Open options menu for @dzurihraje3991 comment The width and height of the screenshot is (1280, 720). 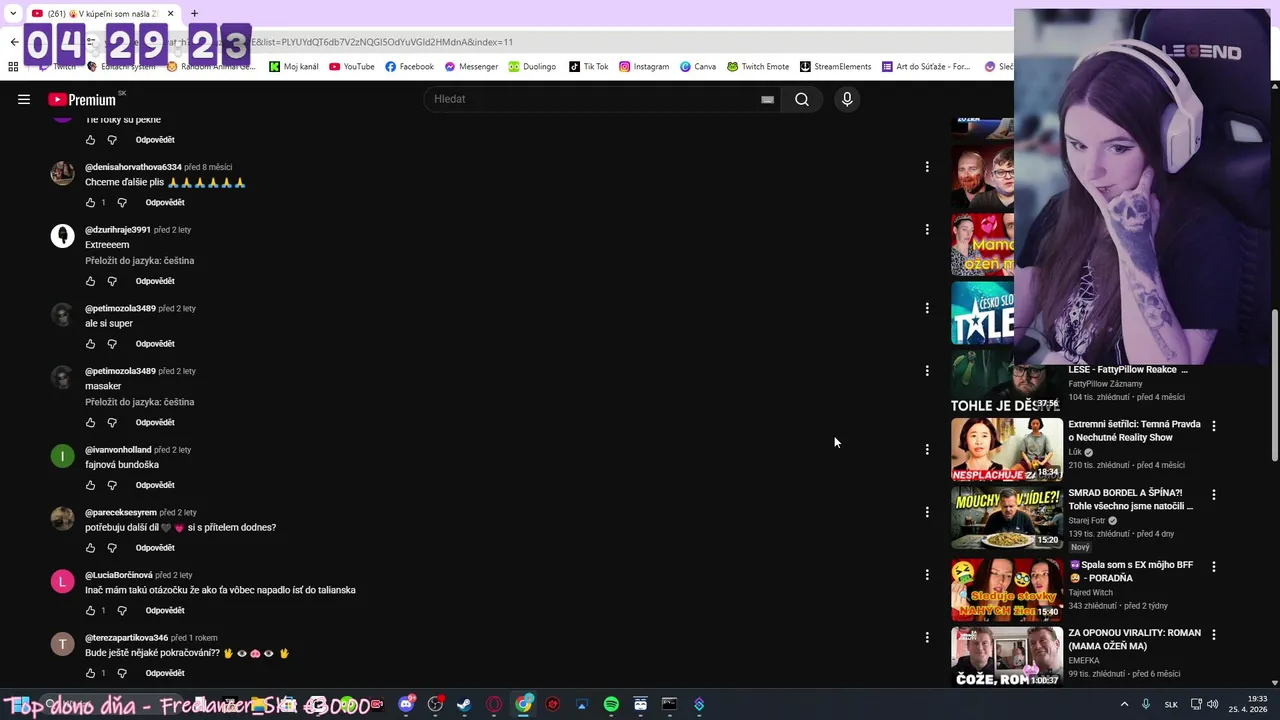(x=927, y=229)
